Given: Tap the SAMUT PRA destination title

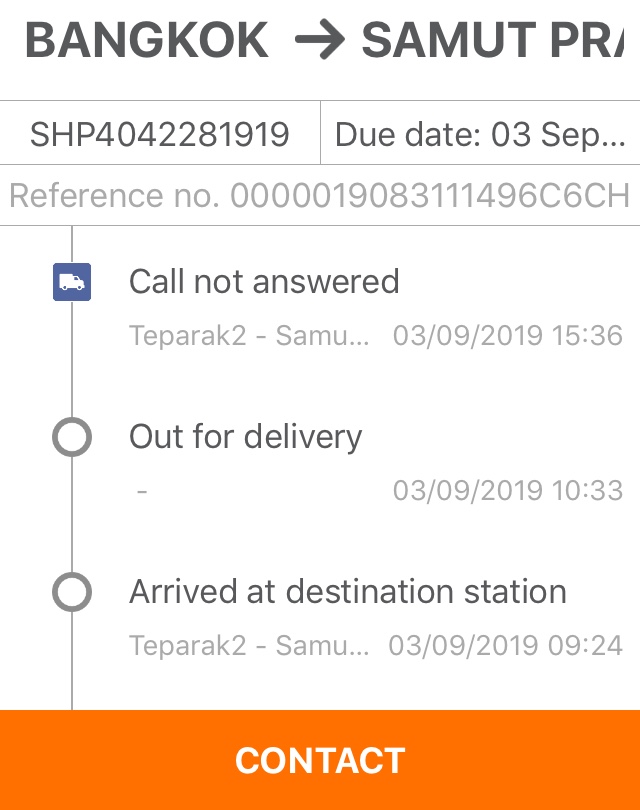Looking at the screenshot, I should pyautogui.click(x=490, y=40).
